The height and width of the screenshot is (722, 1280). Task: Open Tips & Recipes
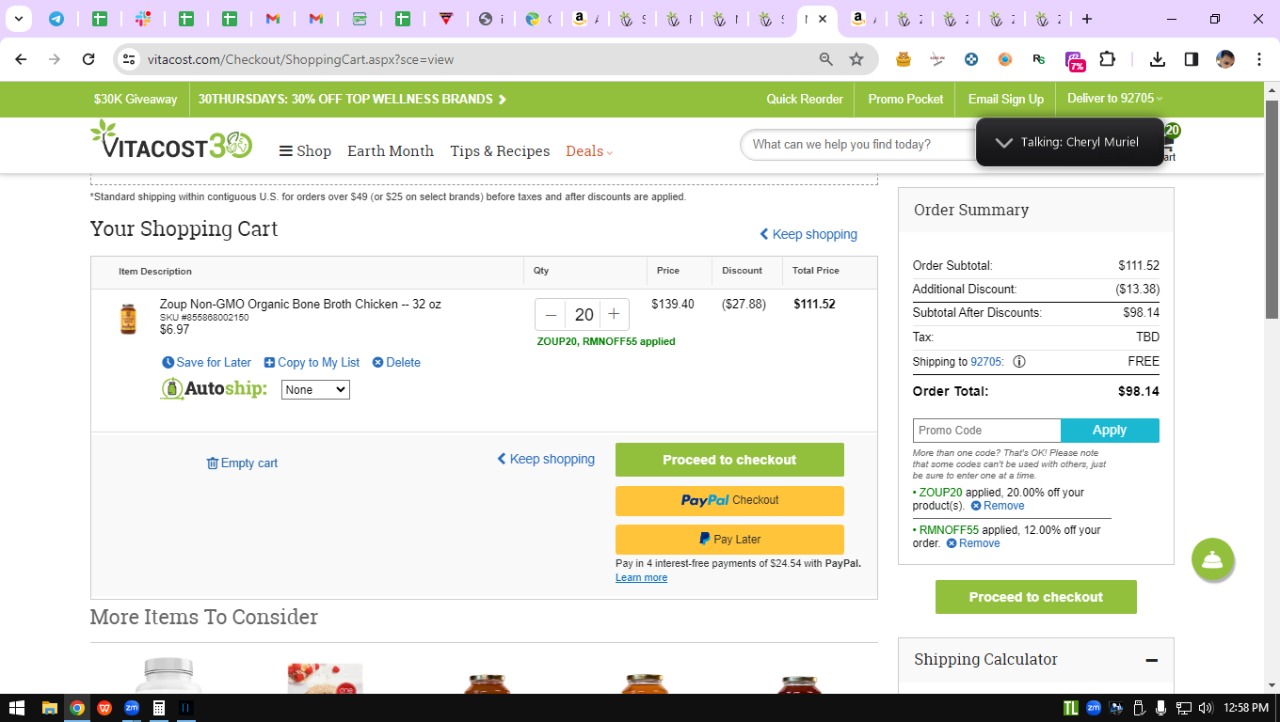click(x=500, y=151)
